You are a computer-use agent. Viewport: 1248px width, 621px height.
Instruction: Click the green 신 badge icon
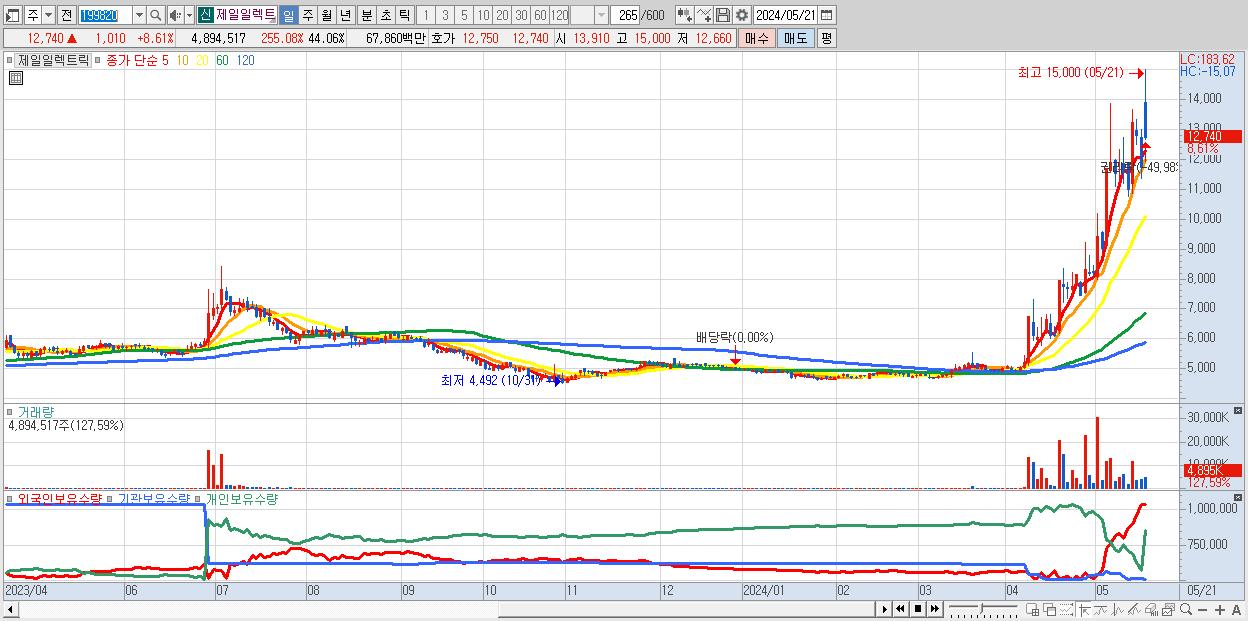tap(205, 15)
